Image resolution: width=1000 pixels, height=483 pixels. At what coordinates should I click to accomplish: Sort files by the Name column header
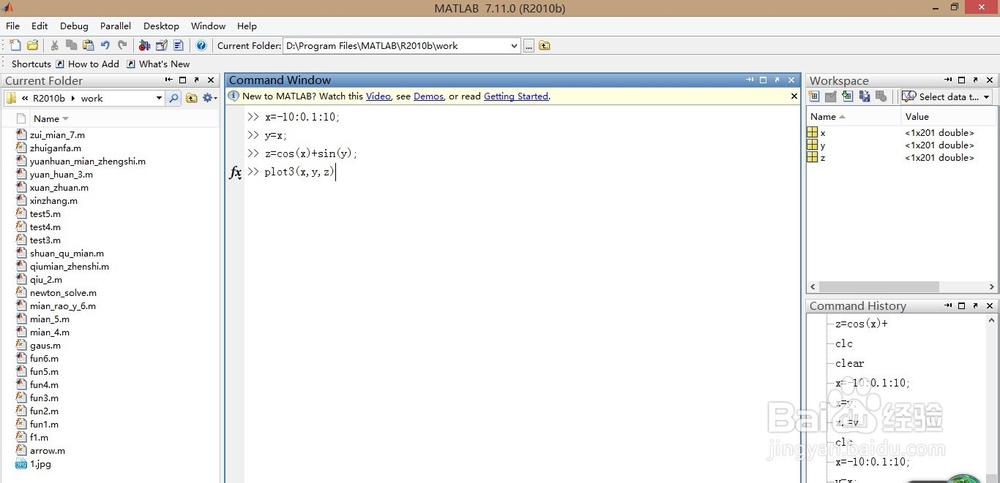50,119
